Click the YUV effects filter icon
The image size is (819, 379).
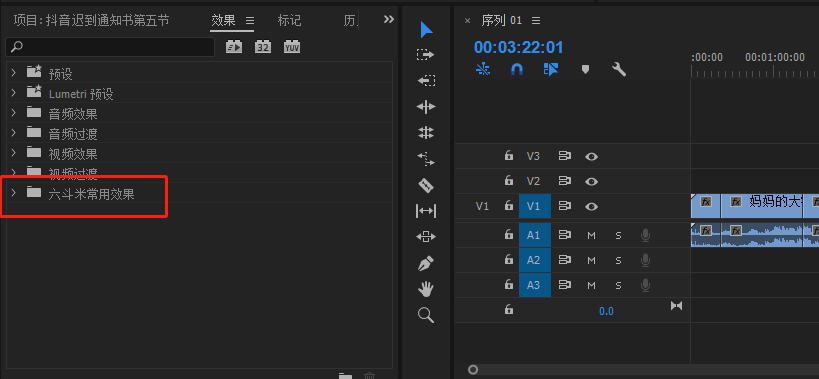click(x=292, y=47)
